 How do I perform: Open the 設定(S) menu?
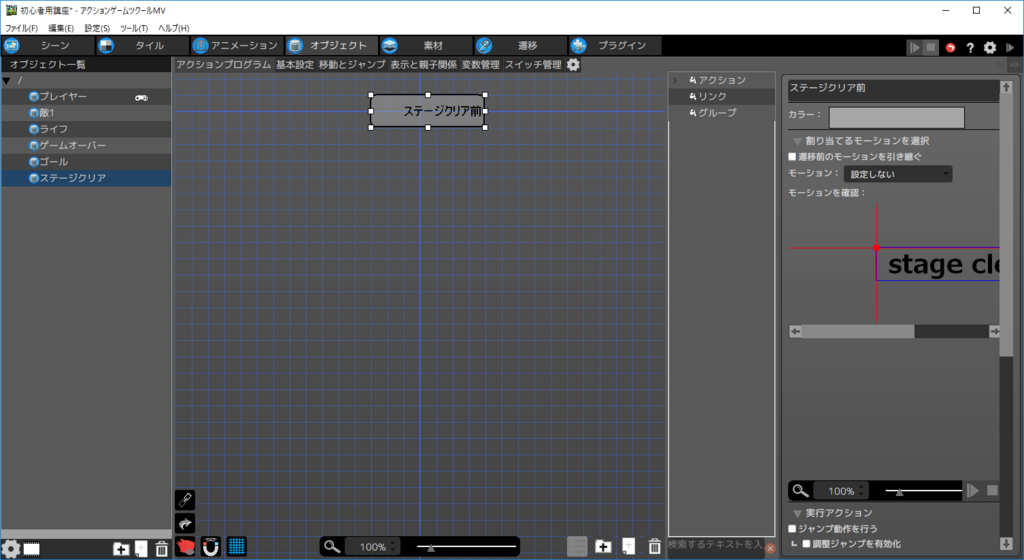click(97, 28)
